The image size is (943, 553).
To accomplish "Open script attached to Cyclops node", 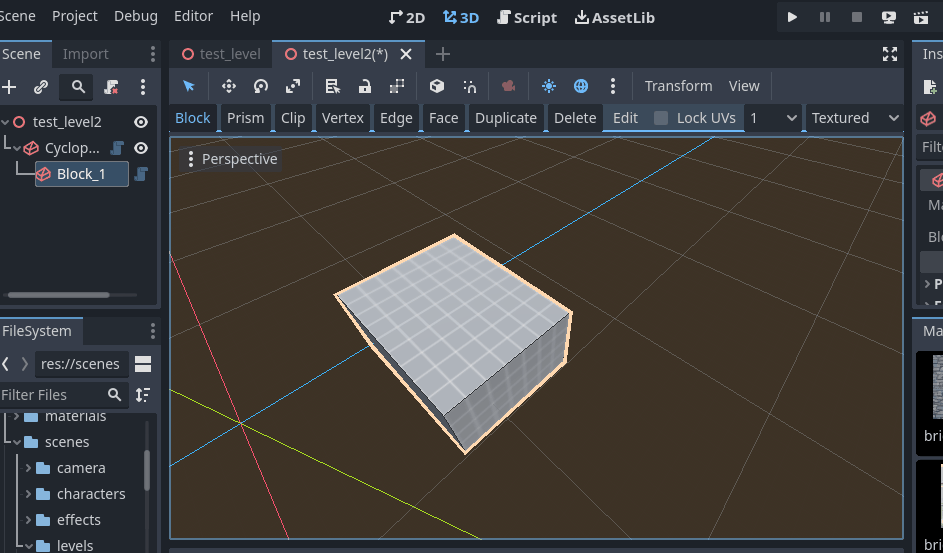I will pos(117,148).
